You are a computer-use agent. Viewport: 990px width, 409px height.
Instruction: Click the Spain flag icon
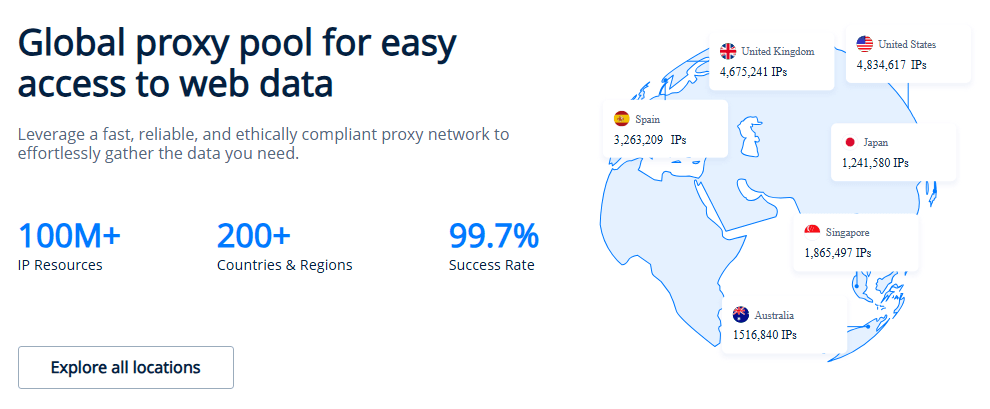622,119
